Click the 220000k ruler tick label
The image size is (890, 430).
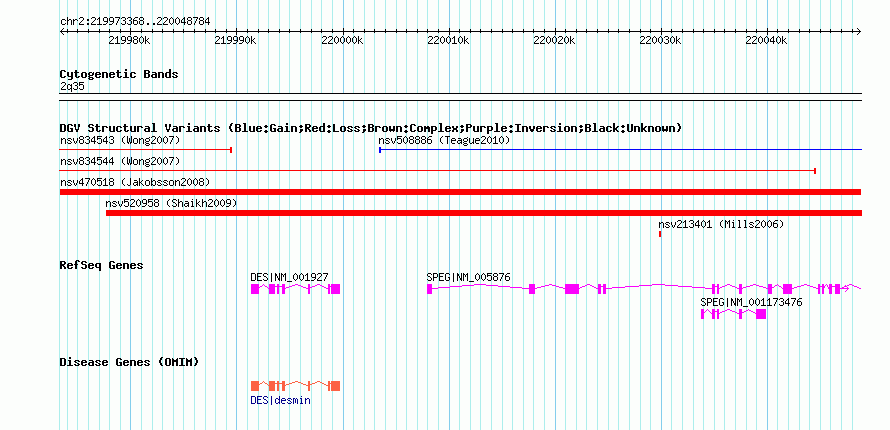pos(342,40)
